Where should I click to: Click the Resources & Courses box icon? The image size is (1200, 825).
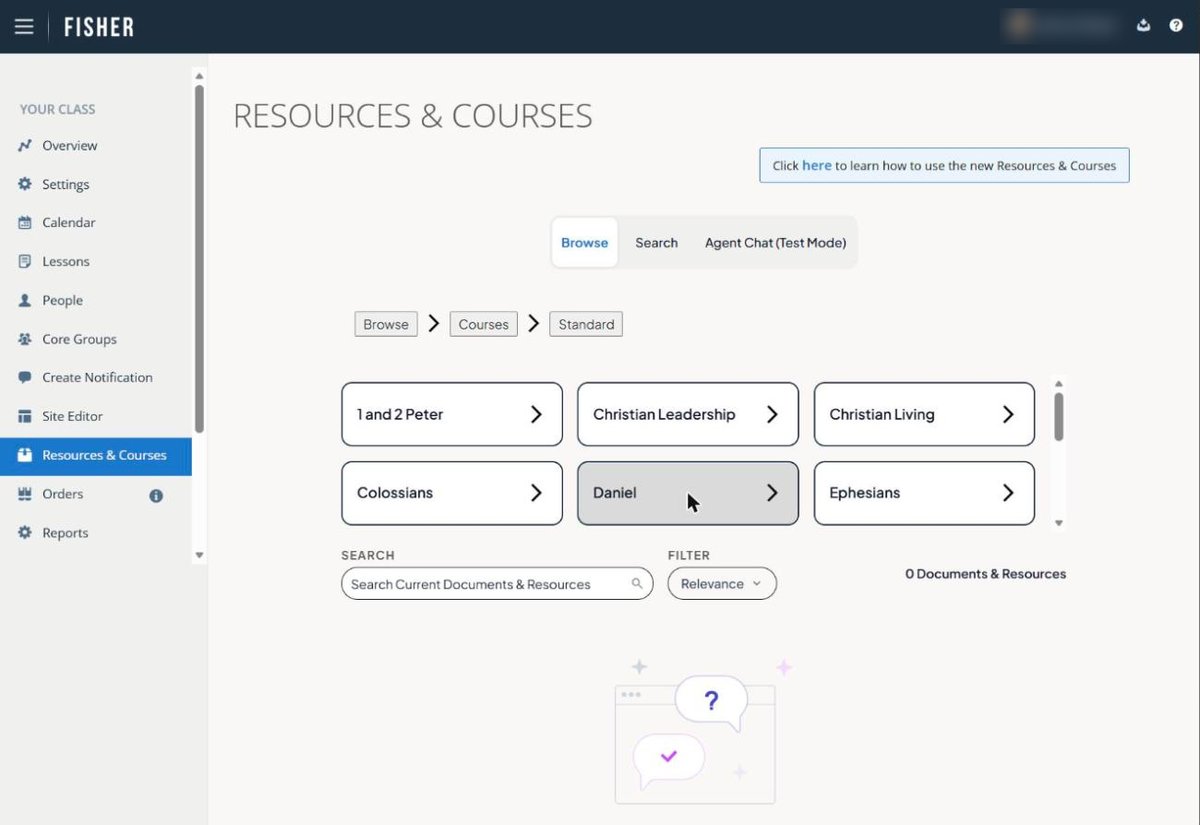(x=25, y=455)
